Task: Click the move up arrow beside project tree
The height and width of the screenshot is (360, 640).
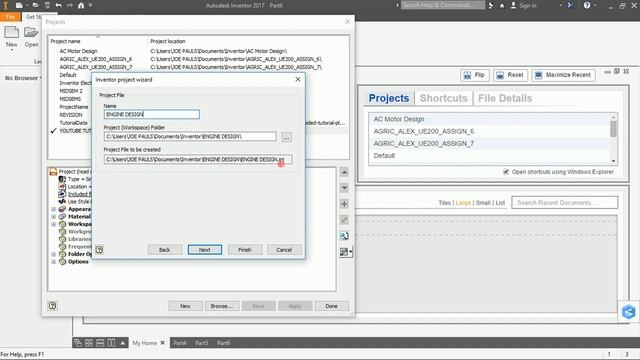Action: 344,172
